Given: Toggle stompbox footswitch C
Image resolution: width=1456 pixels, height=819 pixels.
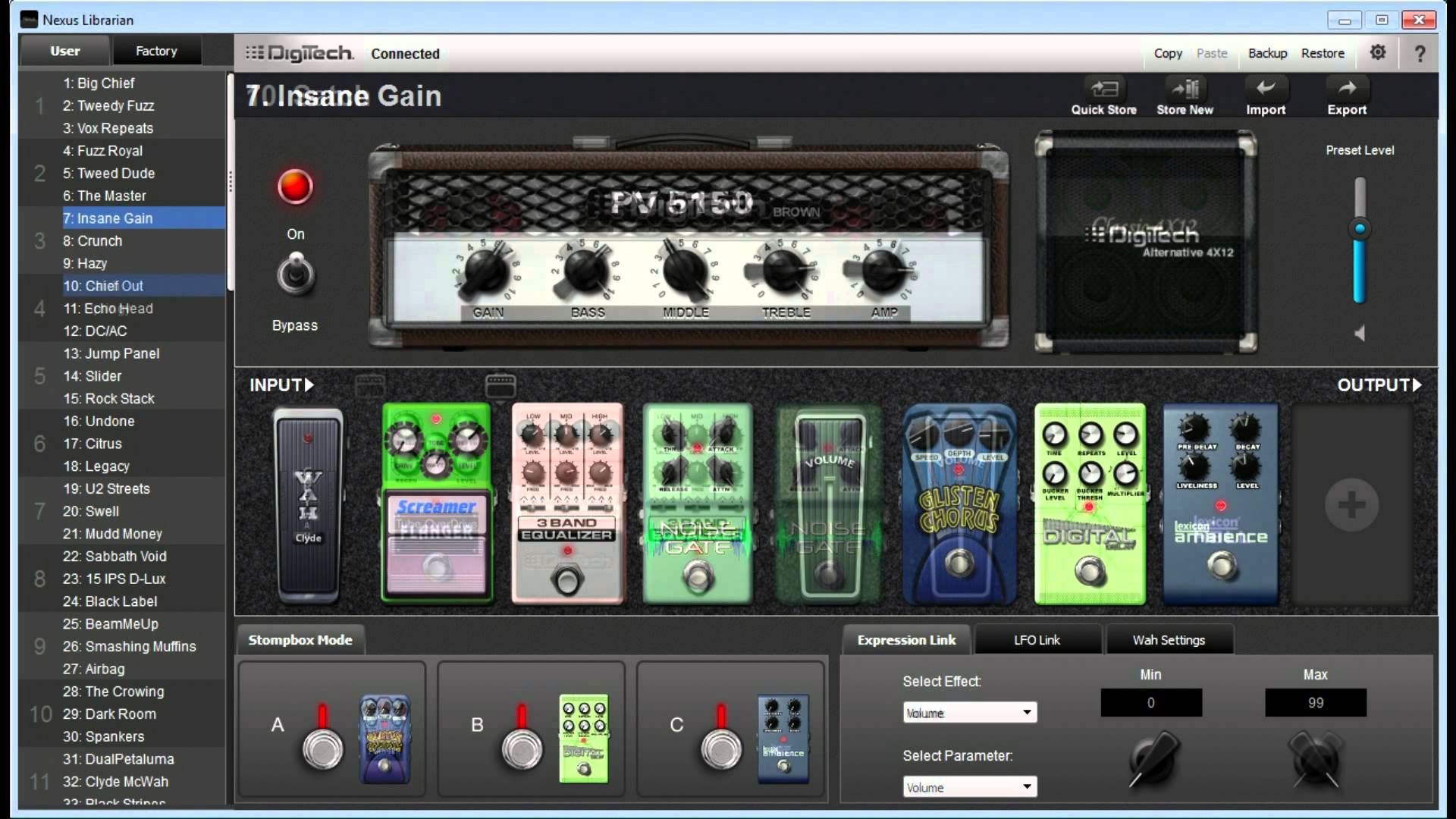Looking at the screenshot, I should point(720,748).
